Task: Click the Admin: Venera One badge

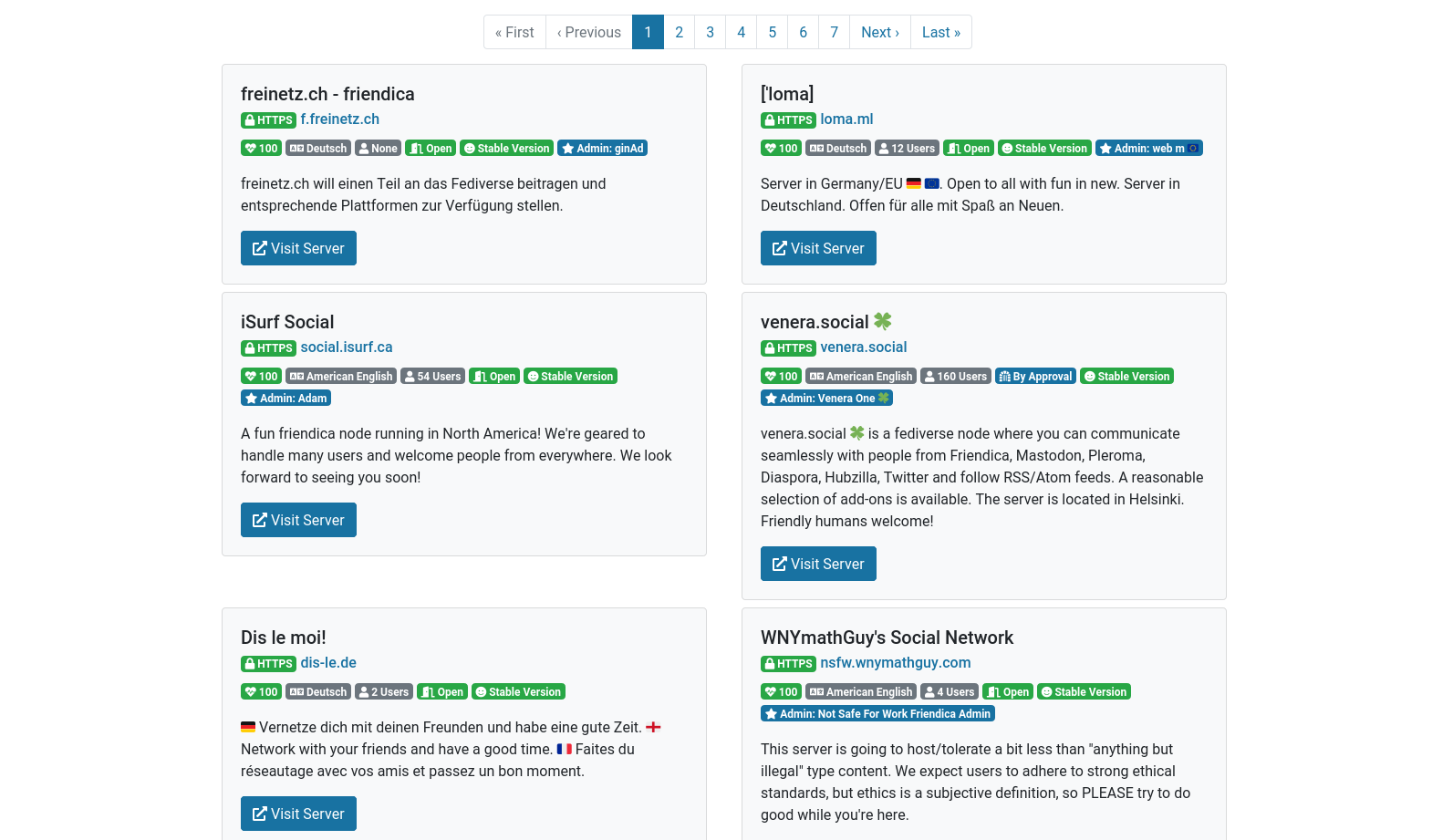Action: click(826, 399)
